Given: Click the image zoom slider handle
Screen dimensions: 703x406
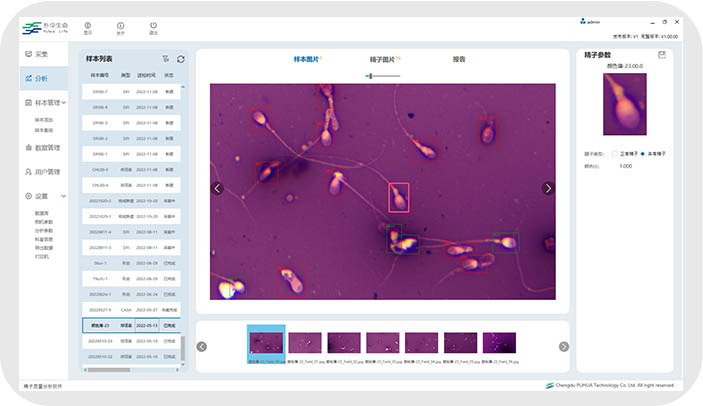Looking at the screenshot, I should coord(370,76).
